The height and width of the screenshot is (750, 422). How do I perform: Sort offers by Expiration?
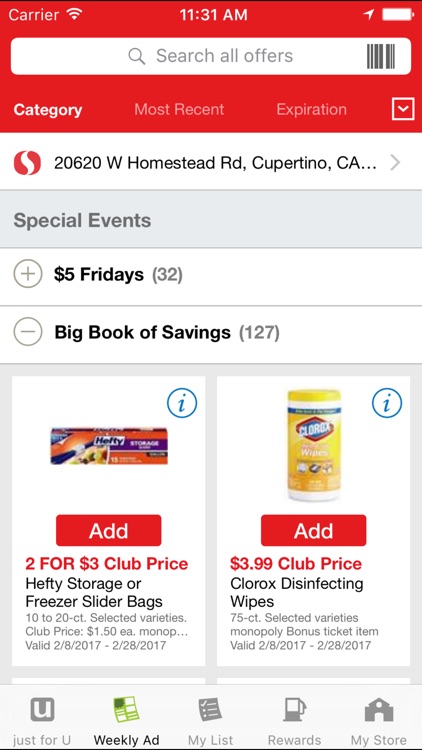[311, 110]
